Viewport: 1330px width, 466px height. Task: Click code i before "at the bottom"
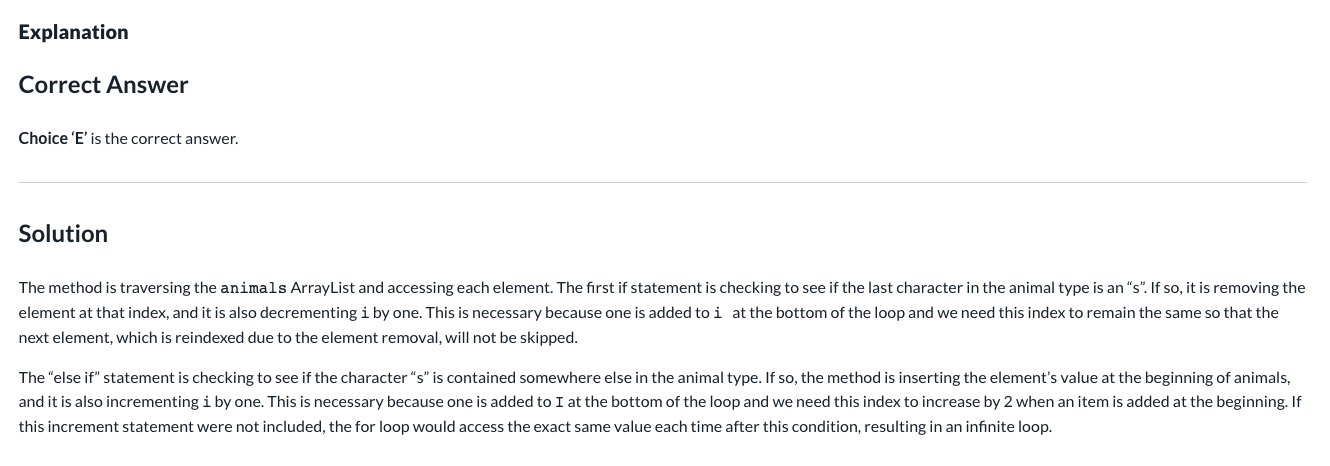pyautogui.click(x=718, y=313)
